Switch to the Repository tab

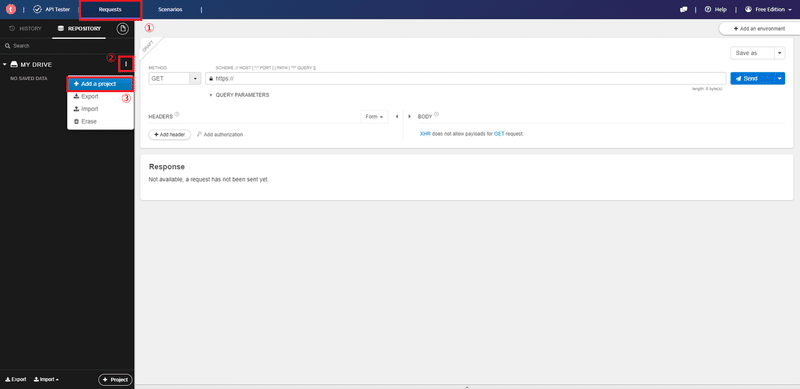click(x=79, y=29)
